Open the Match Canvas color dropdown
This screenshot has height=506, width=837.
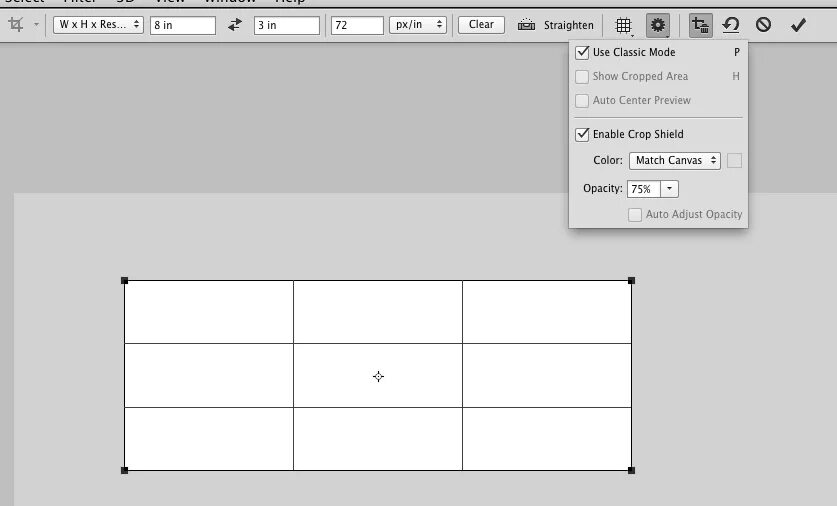pyautogui.click(x=675, y=161)
